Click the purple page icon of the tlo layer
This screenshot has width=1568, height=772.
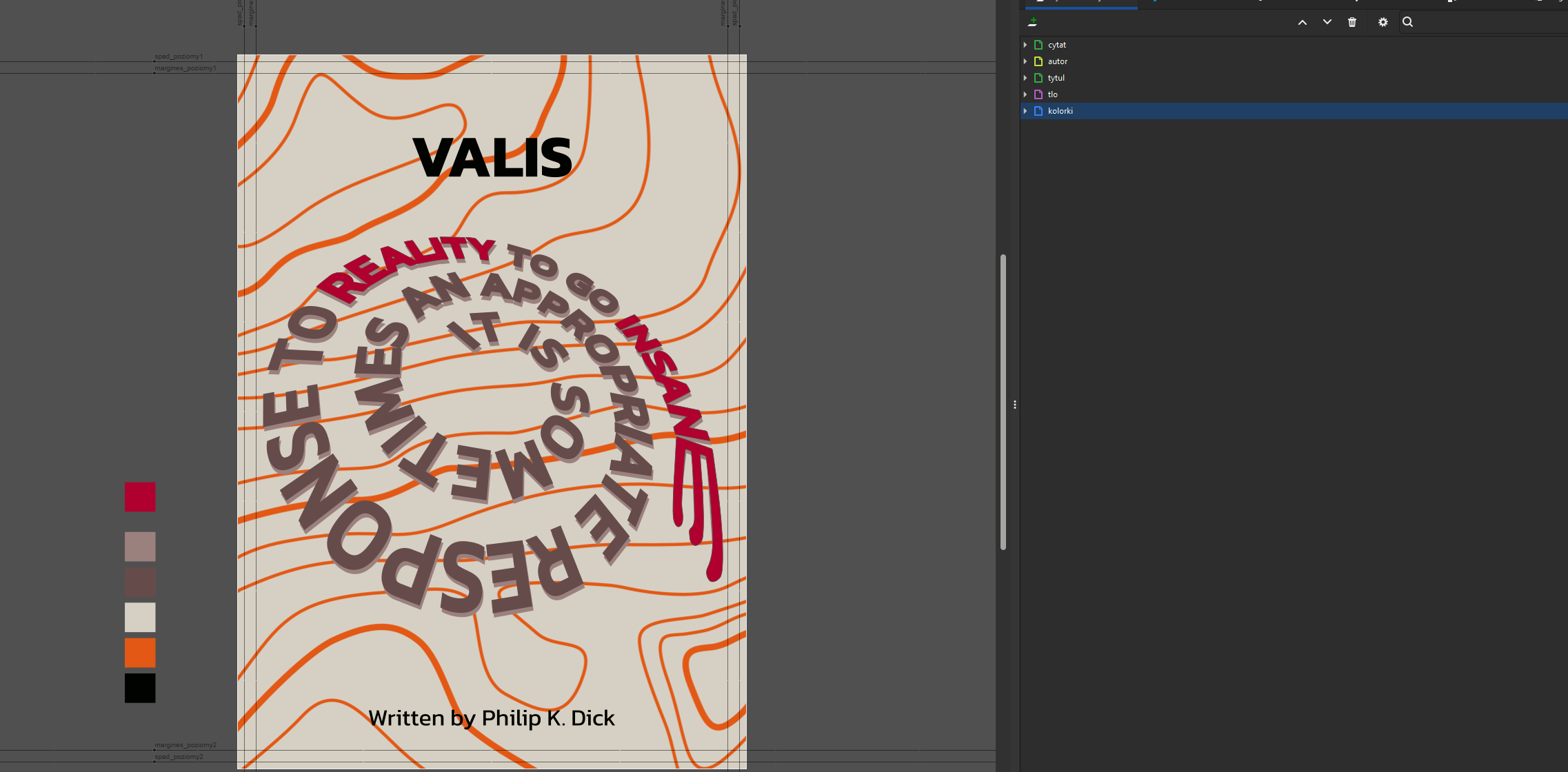1038,94
